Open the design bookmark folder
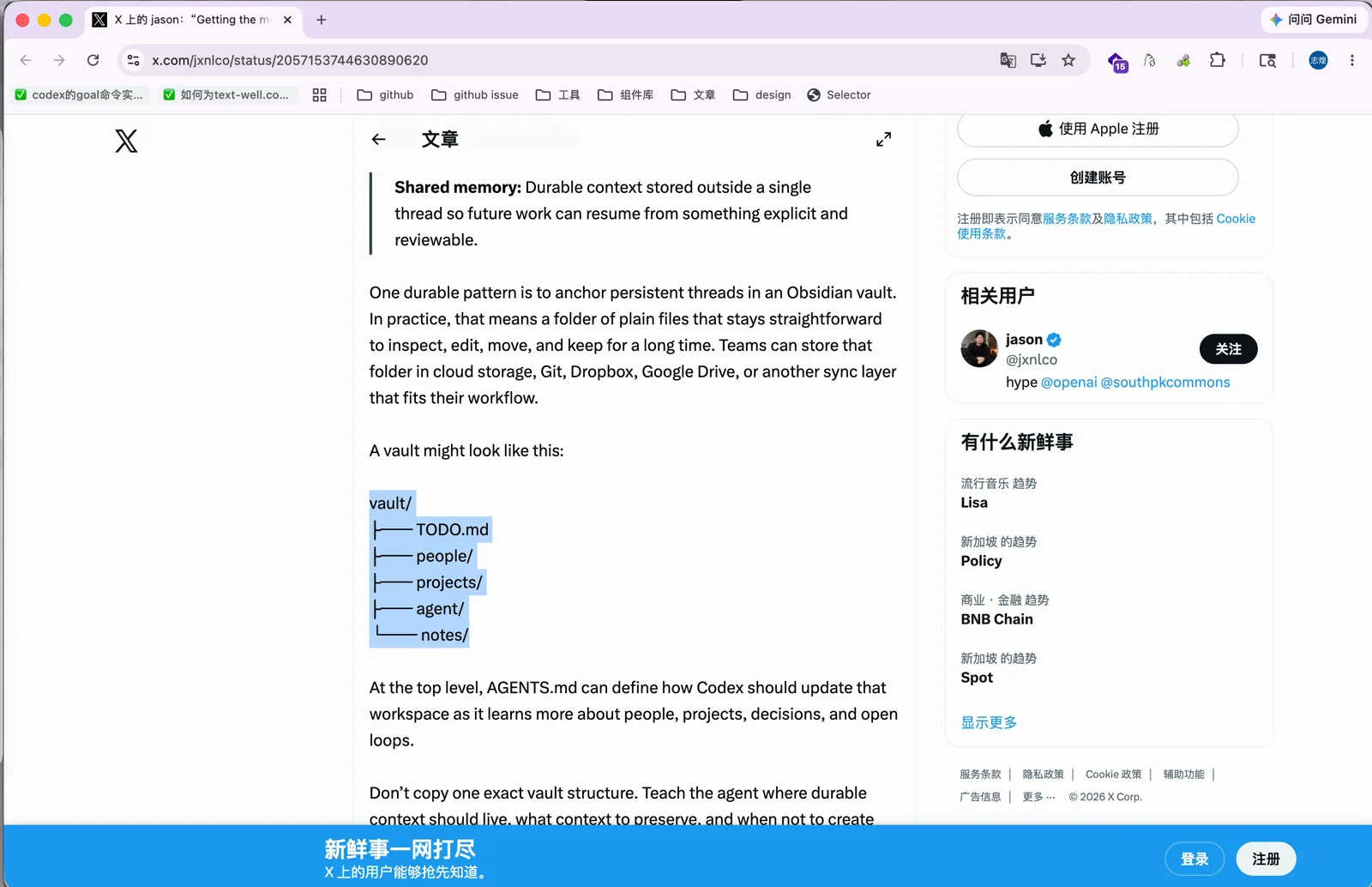This screenshot has width=1372, height=887. point(762,95)
